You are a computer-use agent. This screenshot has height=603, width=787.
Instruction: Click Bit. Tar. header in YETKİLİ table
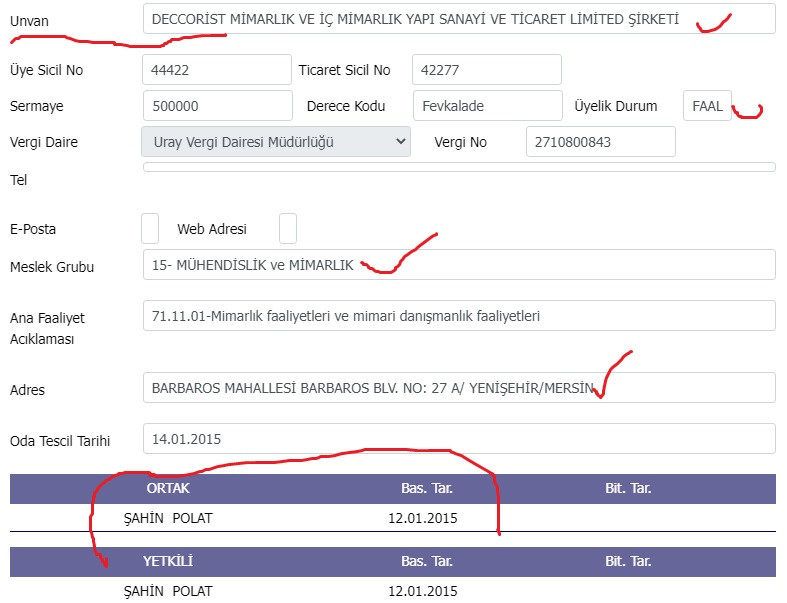(x=628, y=561)
